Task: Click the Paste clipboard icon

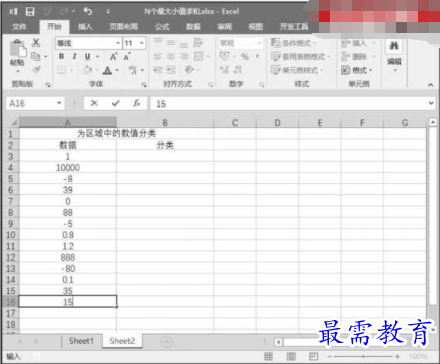Action: (17, 49)
